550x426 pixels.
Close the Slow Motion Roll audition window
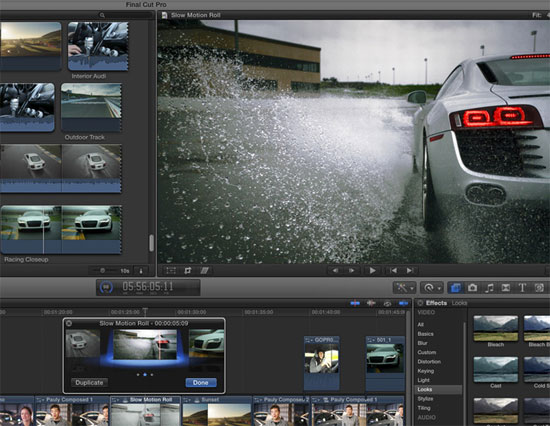click(69, 324)
